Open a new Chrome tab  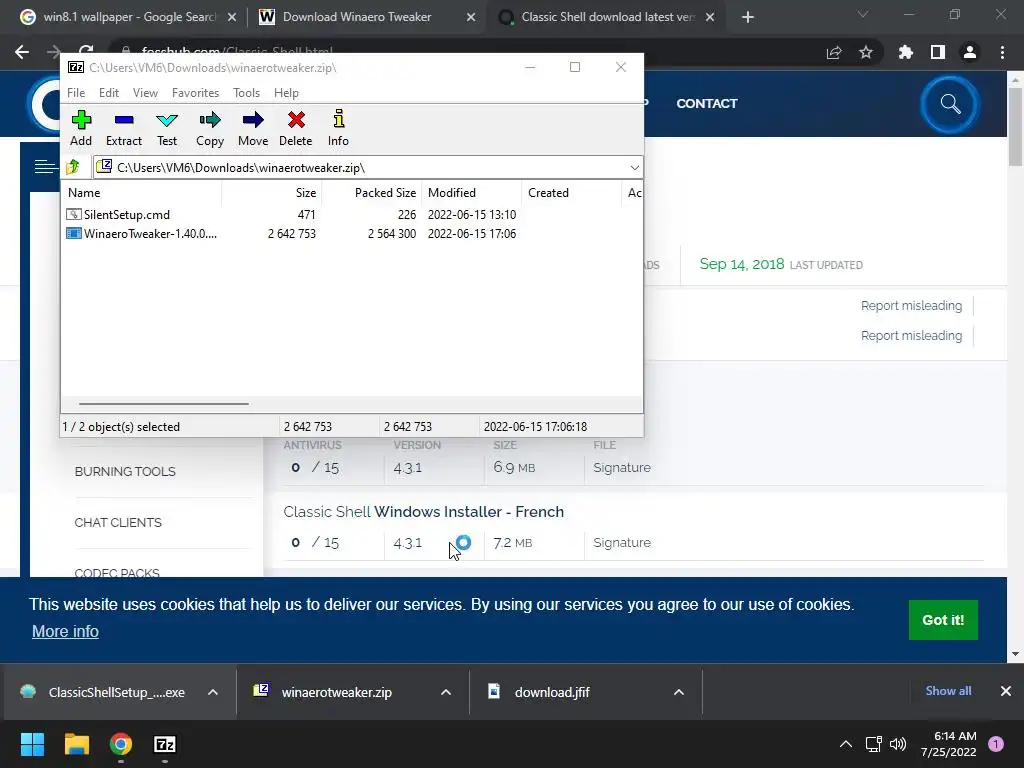748,17
